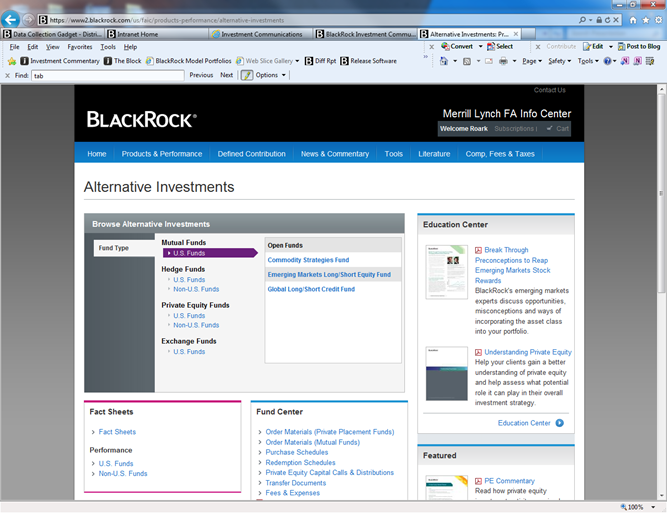Click the Send to OneNote icon

coord(624,61)
